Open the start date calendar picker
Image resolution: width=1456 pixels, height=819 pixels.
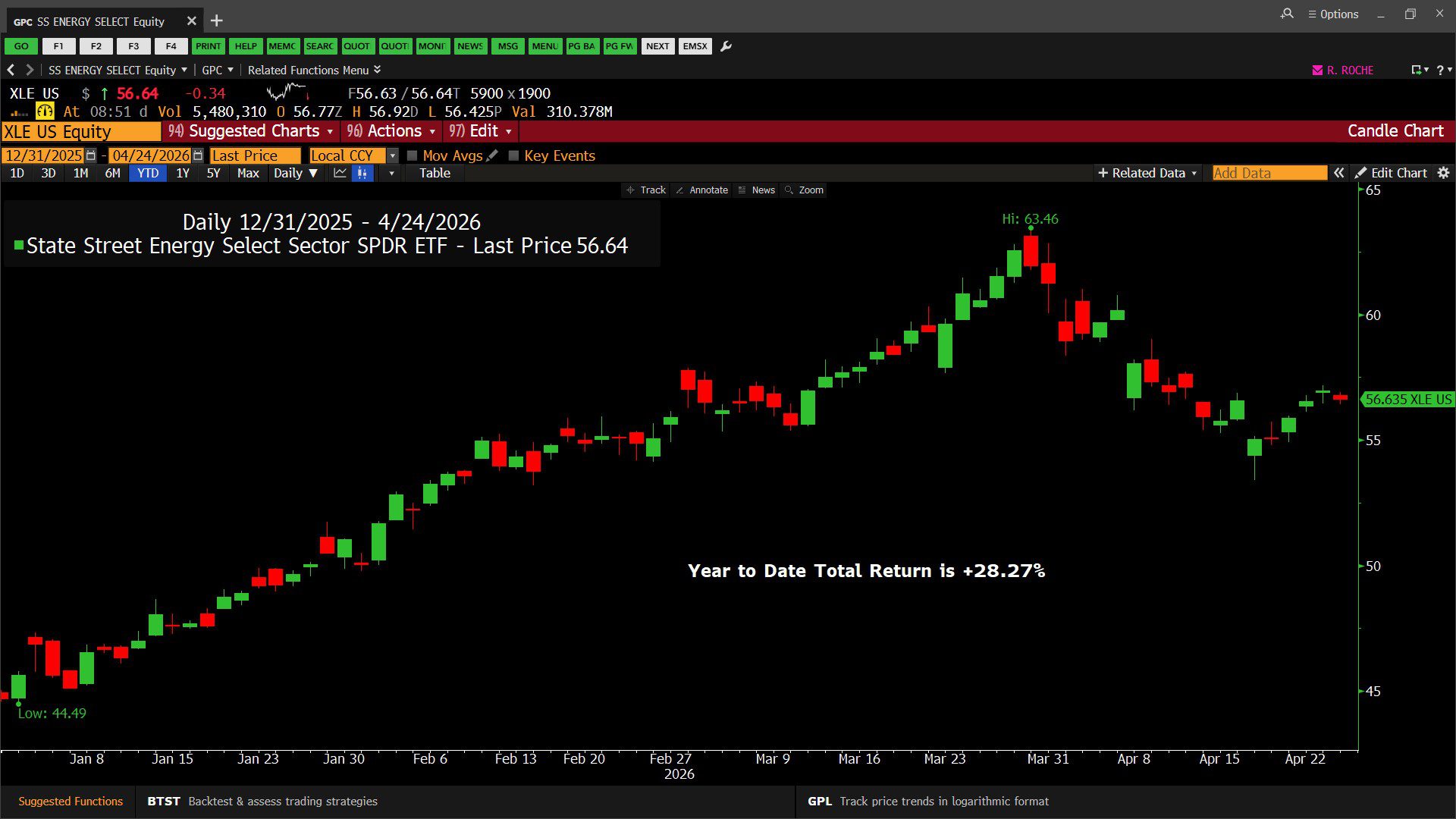click(91, 155)
